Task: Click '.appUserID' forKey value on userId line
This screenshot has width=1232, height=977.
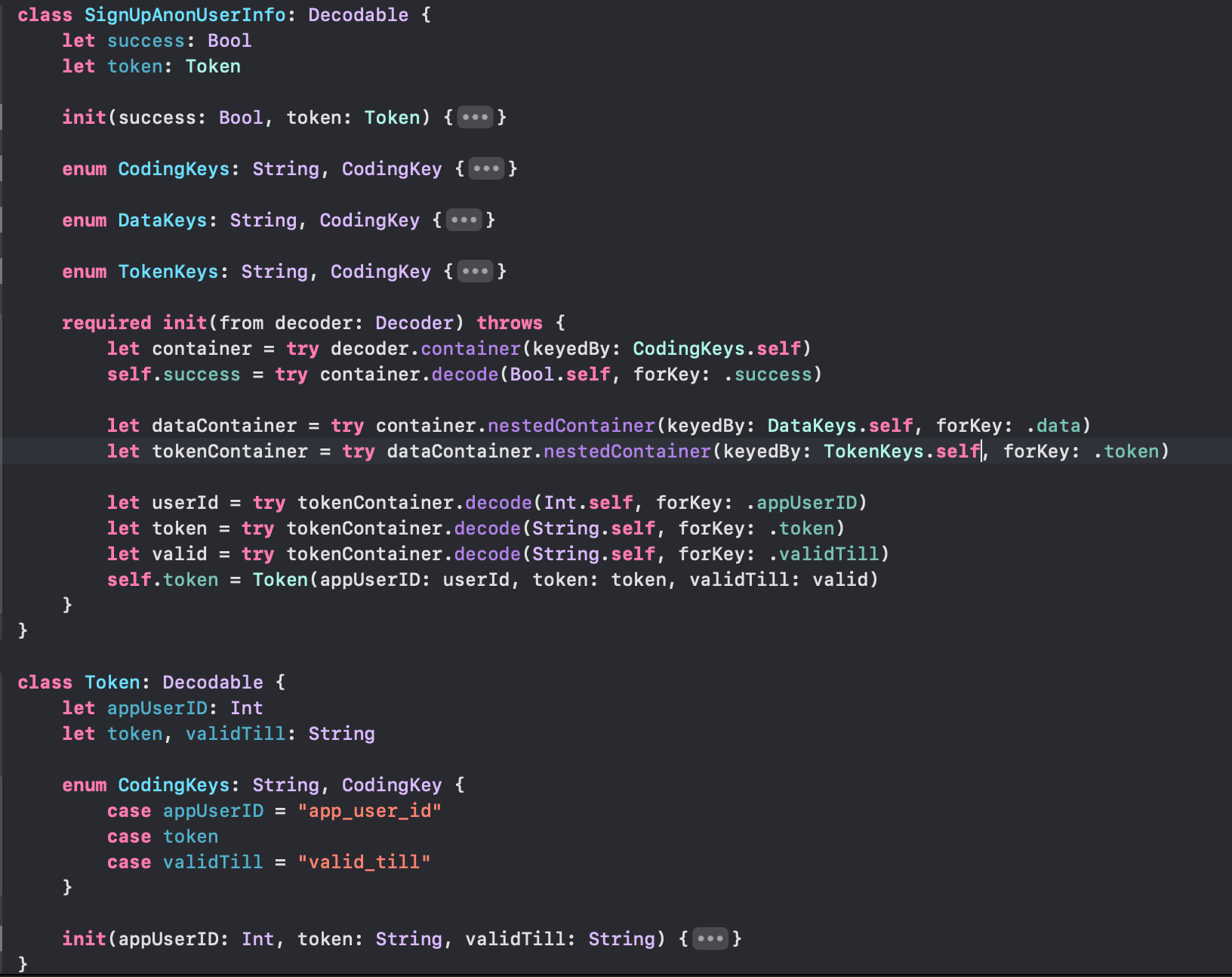Action: coord(802,503)
